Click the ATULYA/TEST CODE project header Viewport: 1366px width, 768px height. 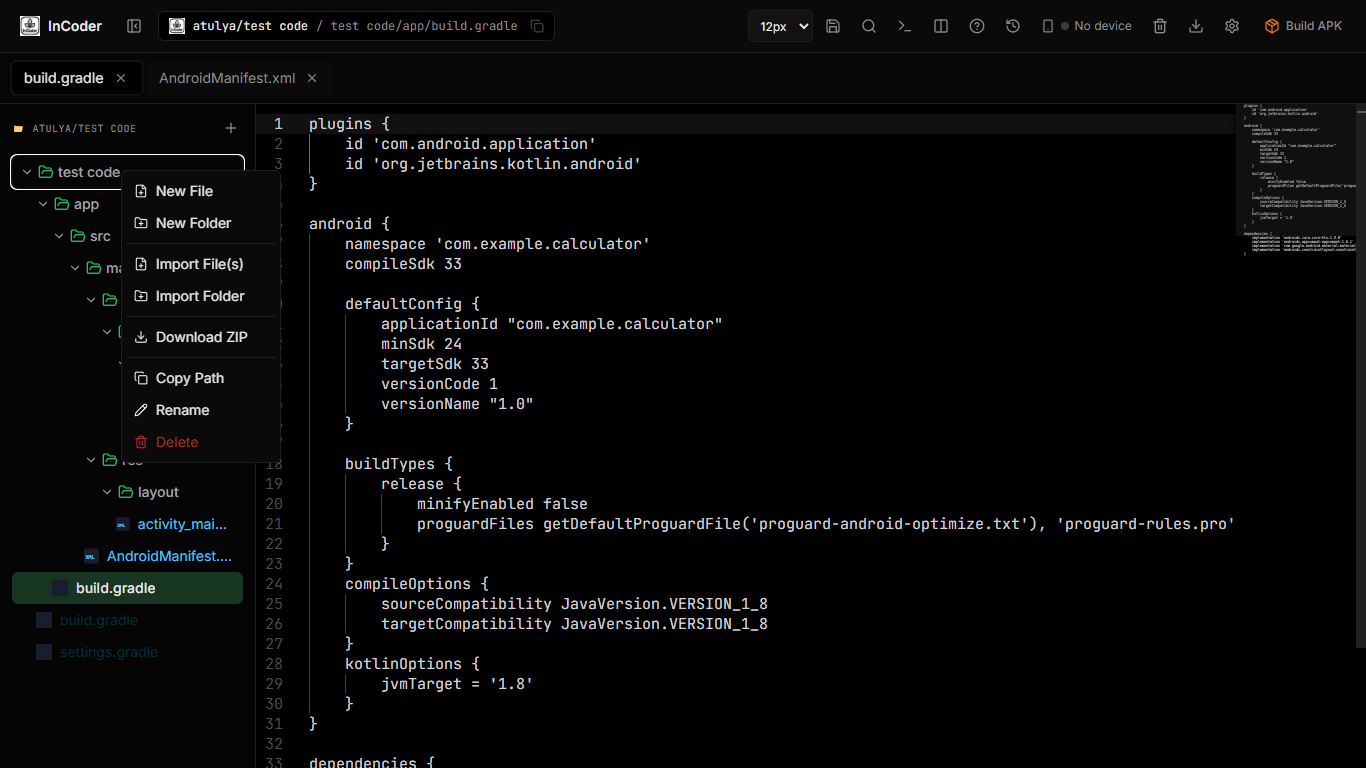(x=84, y=128)
